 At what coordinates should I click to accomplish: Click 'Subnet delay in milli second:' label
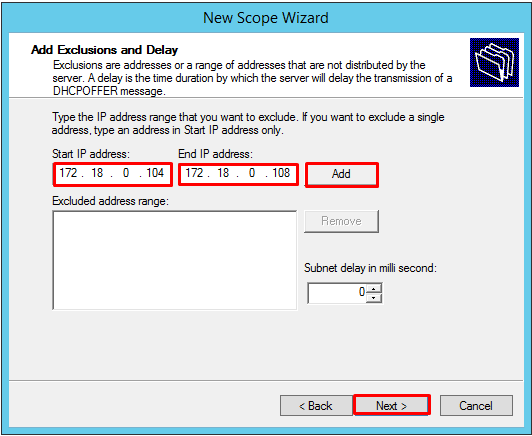point(370,268)
